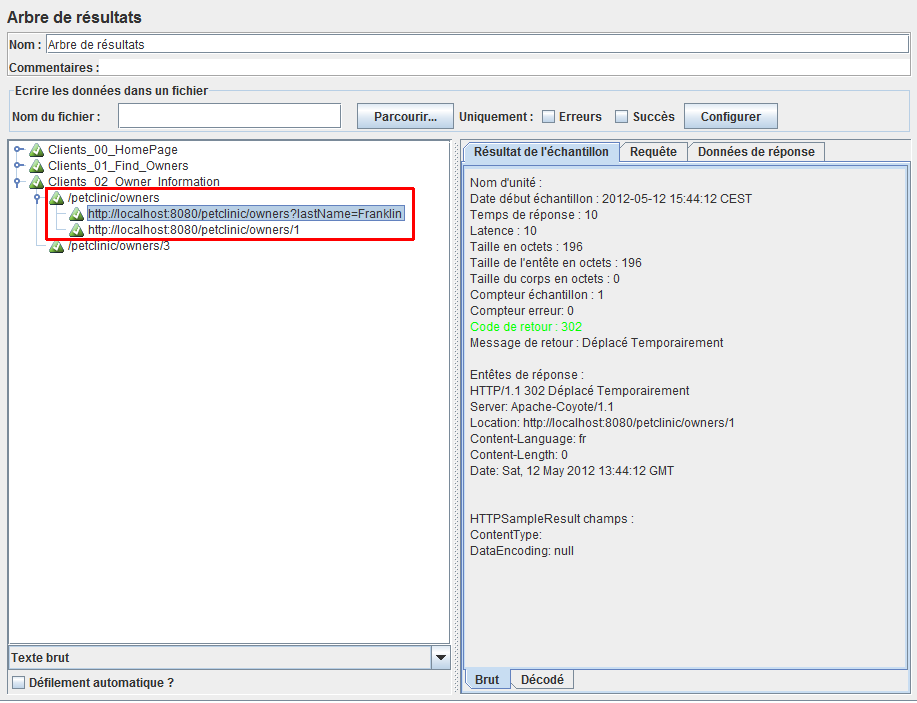
Task: Enable the Succès checkbox
Action: [x=621, y=117]
